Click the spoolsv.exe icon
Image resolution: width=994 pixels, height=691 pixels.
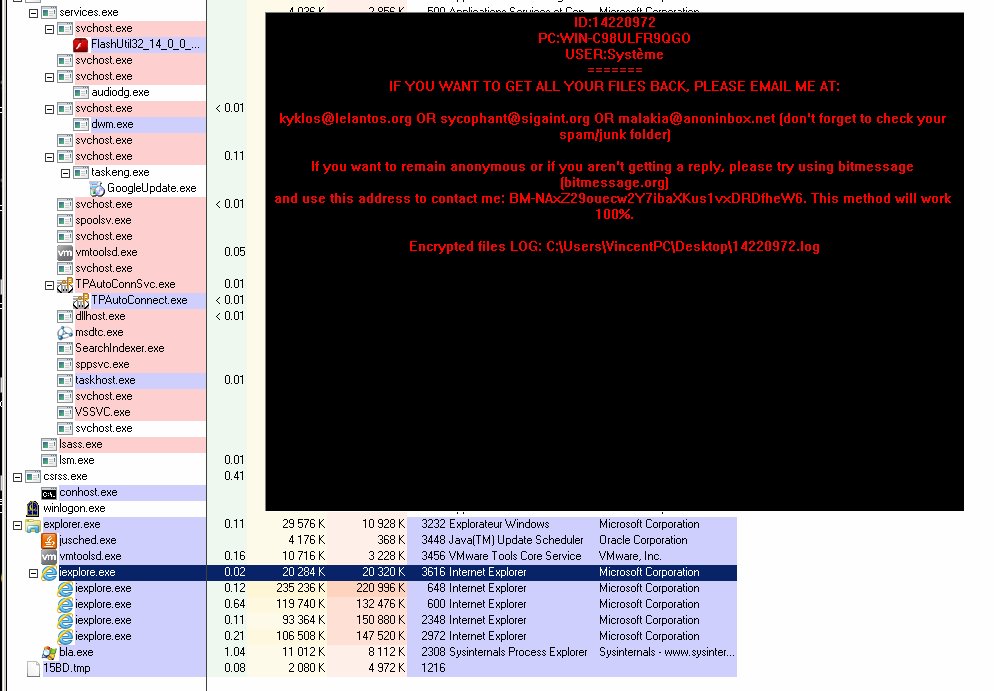tap(65, 221)
